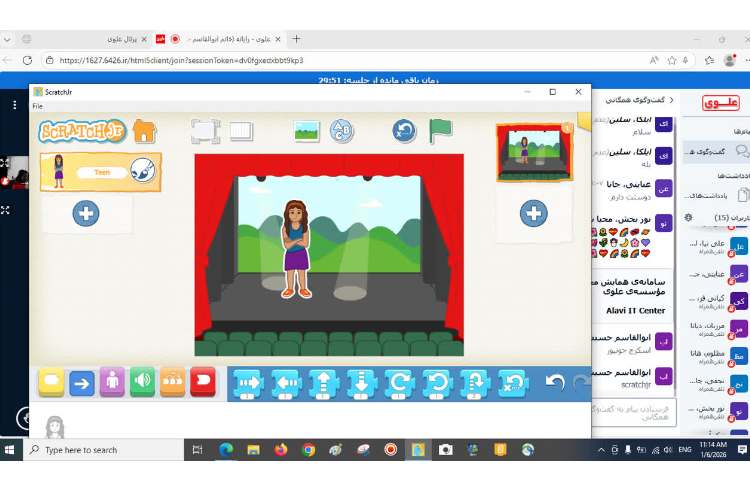The image size is (750, 480).
Task: Open paint editor for Teen character
Action: (x=144, y=172)
